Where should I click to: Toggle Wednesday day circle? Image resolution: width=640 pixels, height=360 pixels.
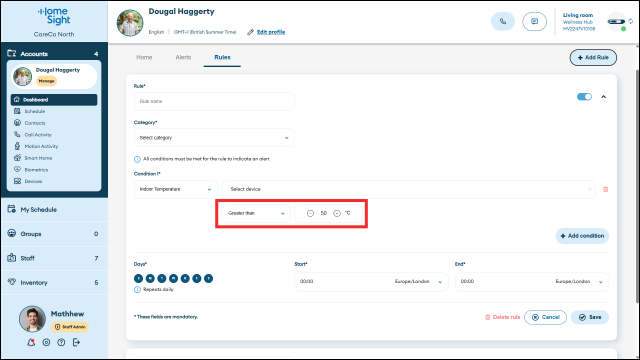pos(173,278)
